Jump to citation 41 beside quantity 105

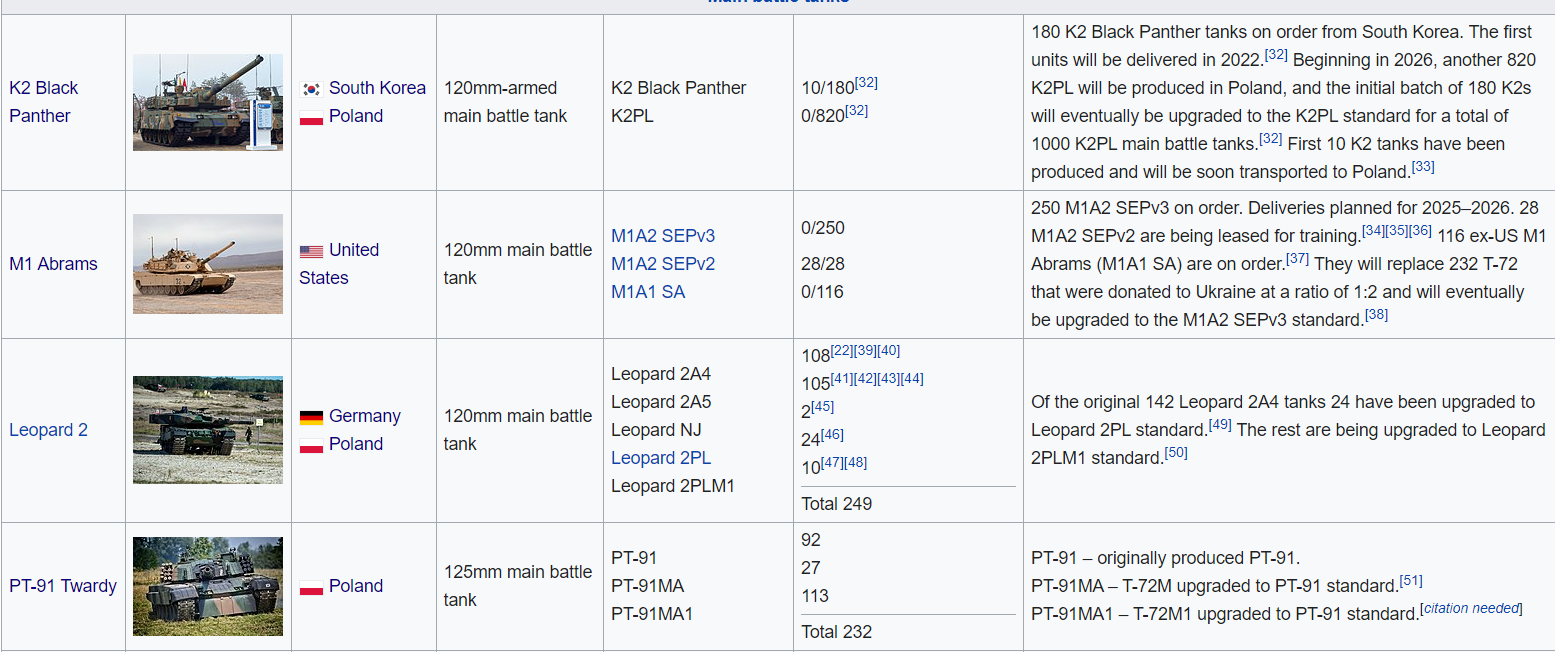[x=842, y=379]
